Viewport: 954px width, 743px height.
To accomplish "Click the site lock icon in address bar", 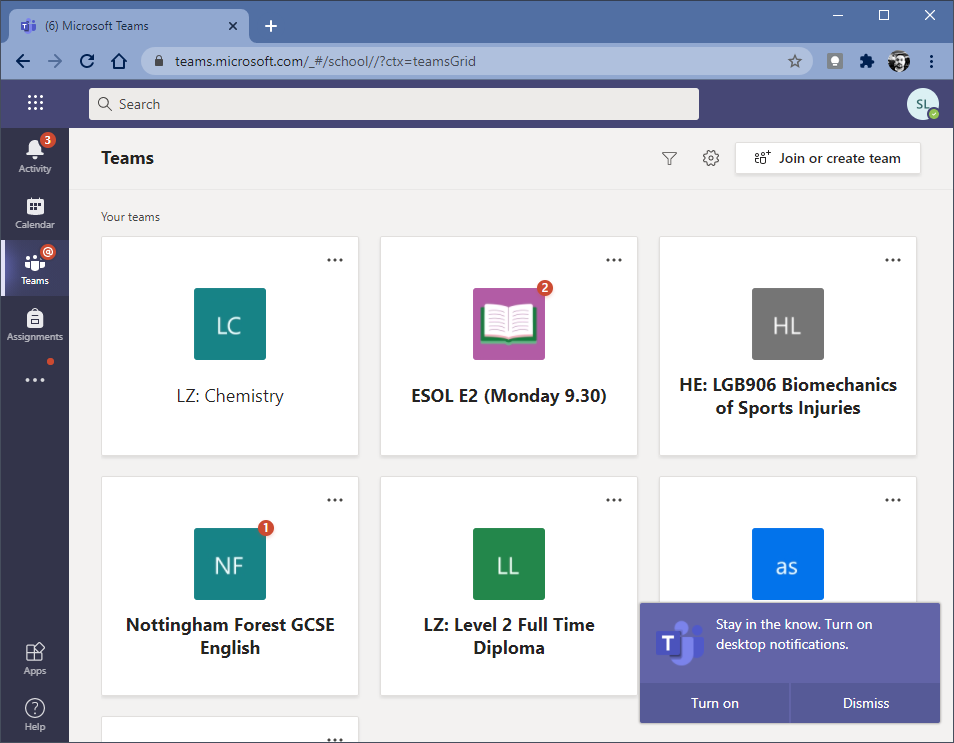I will pyautogui.click(x=159, y=61).
